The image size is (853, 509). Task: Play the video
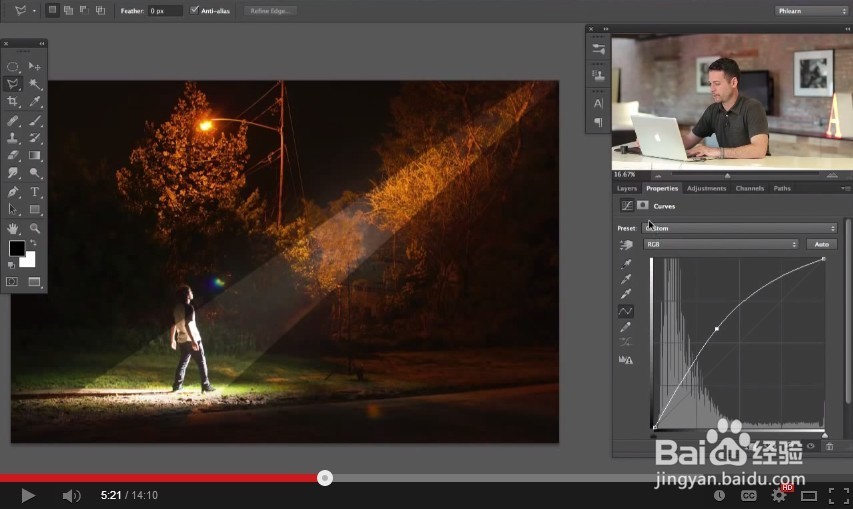coord(27,495)
